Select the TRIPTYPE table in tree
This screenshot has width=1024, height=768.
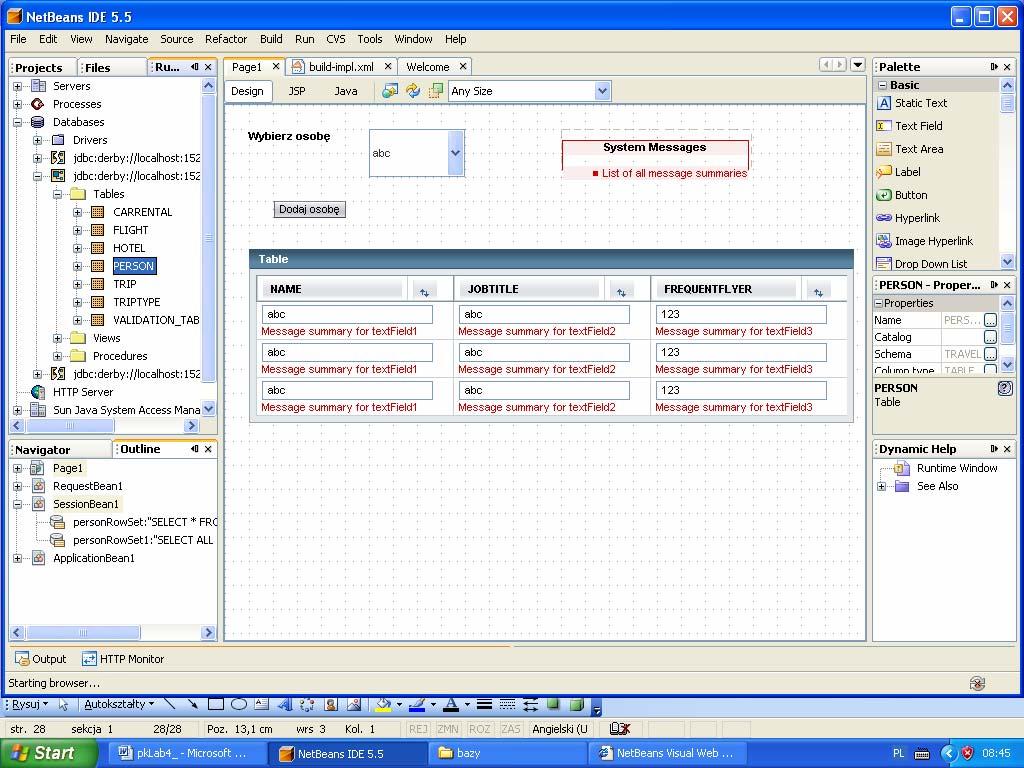(136, 302)
